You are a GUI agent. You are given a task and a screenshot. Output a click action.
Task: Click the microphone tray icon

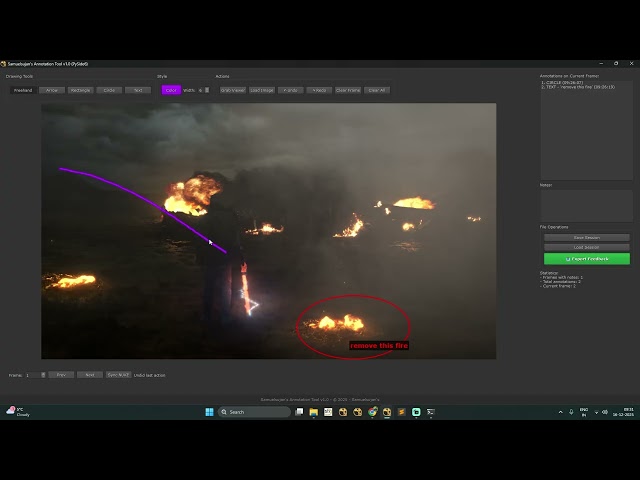571,412
